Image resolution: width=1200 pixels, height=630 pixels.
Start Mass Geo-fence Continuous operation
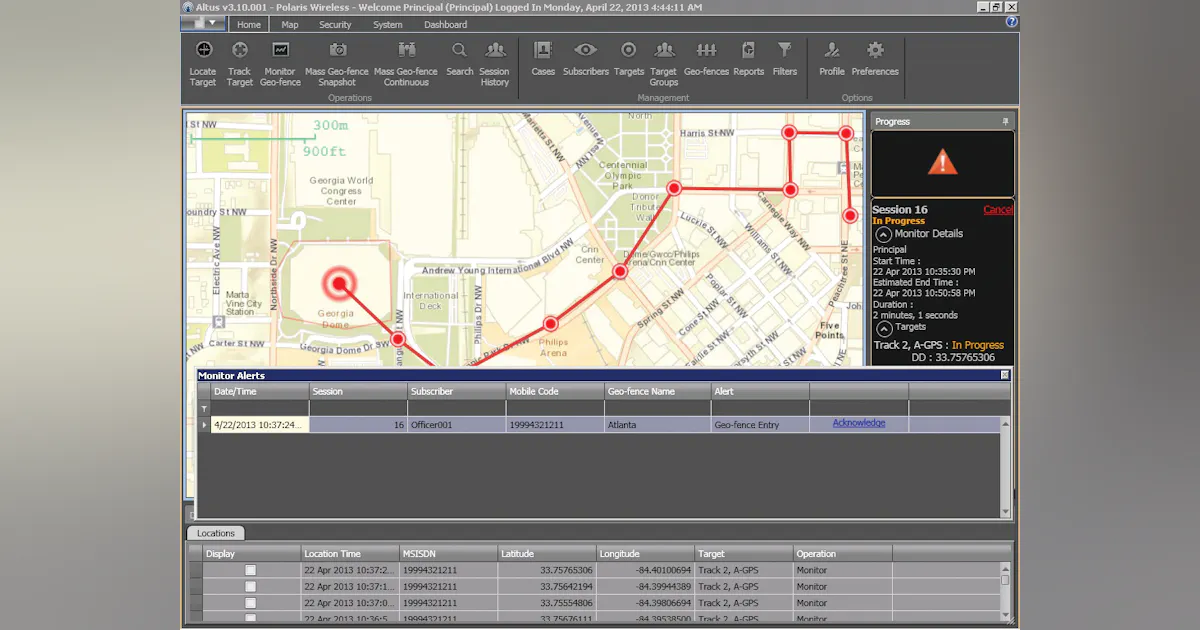(x=406, y=50)
